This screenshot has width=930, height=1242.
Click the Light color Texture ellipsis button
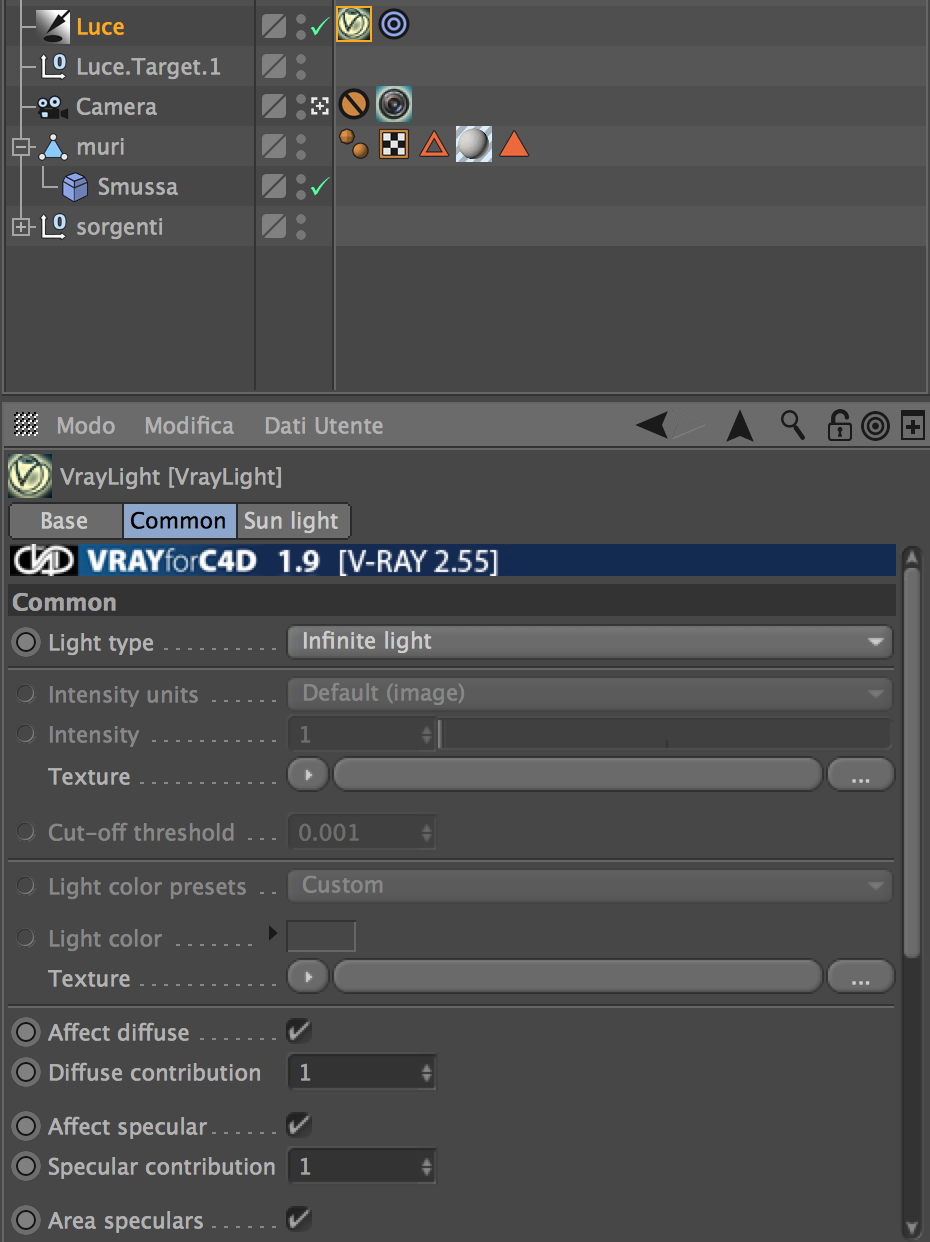pyautogui.click(x=860, y=977)
